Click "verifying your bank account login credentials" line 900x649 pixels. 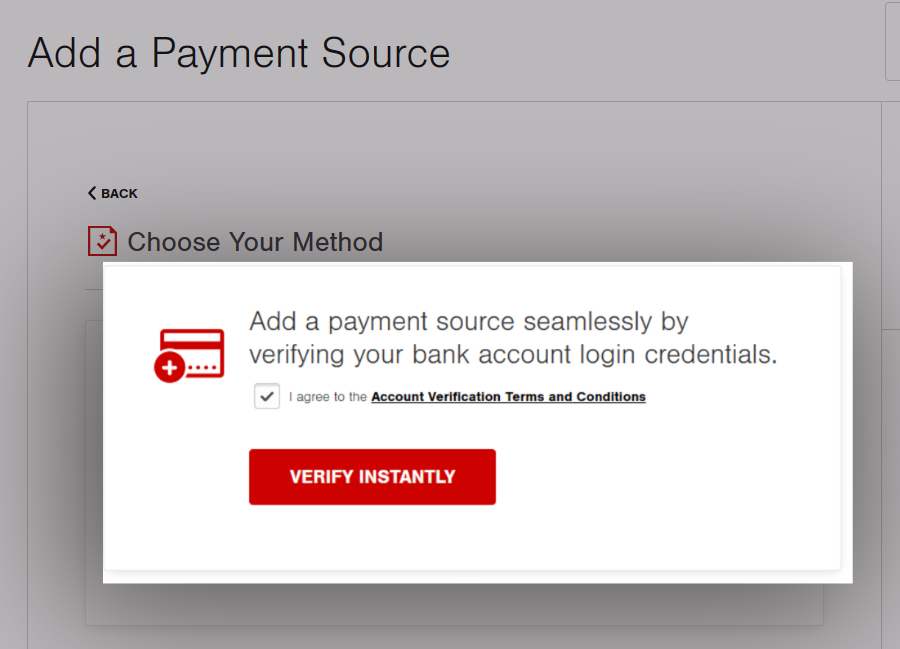(x=512, y=355)
